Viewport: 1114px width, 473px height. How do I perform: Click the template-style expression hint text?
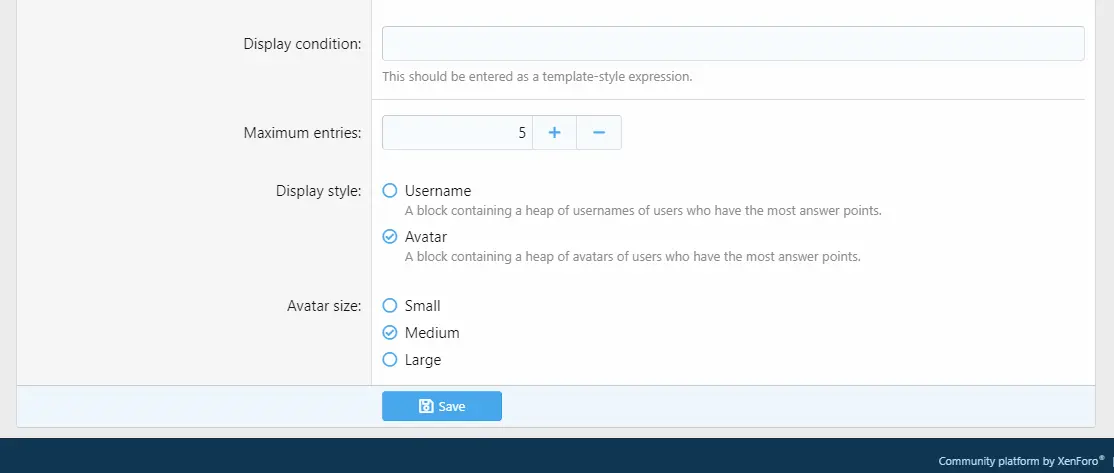point(537,76)
